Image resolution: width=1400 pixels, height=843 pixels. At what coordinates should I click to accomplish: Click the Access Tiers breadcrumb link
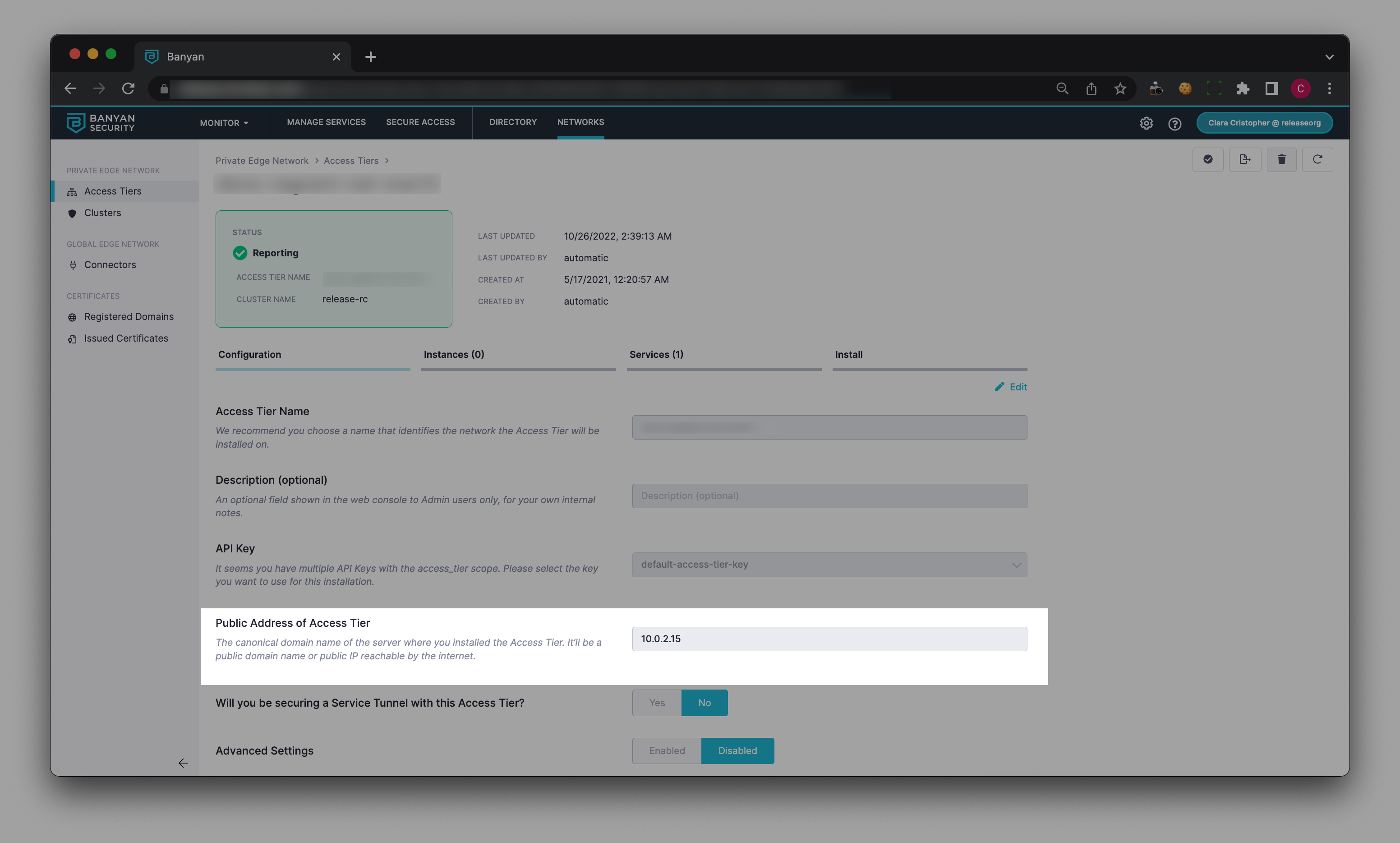click(x=351, y=161)
